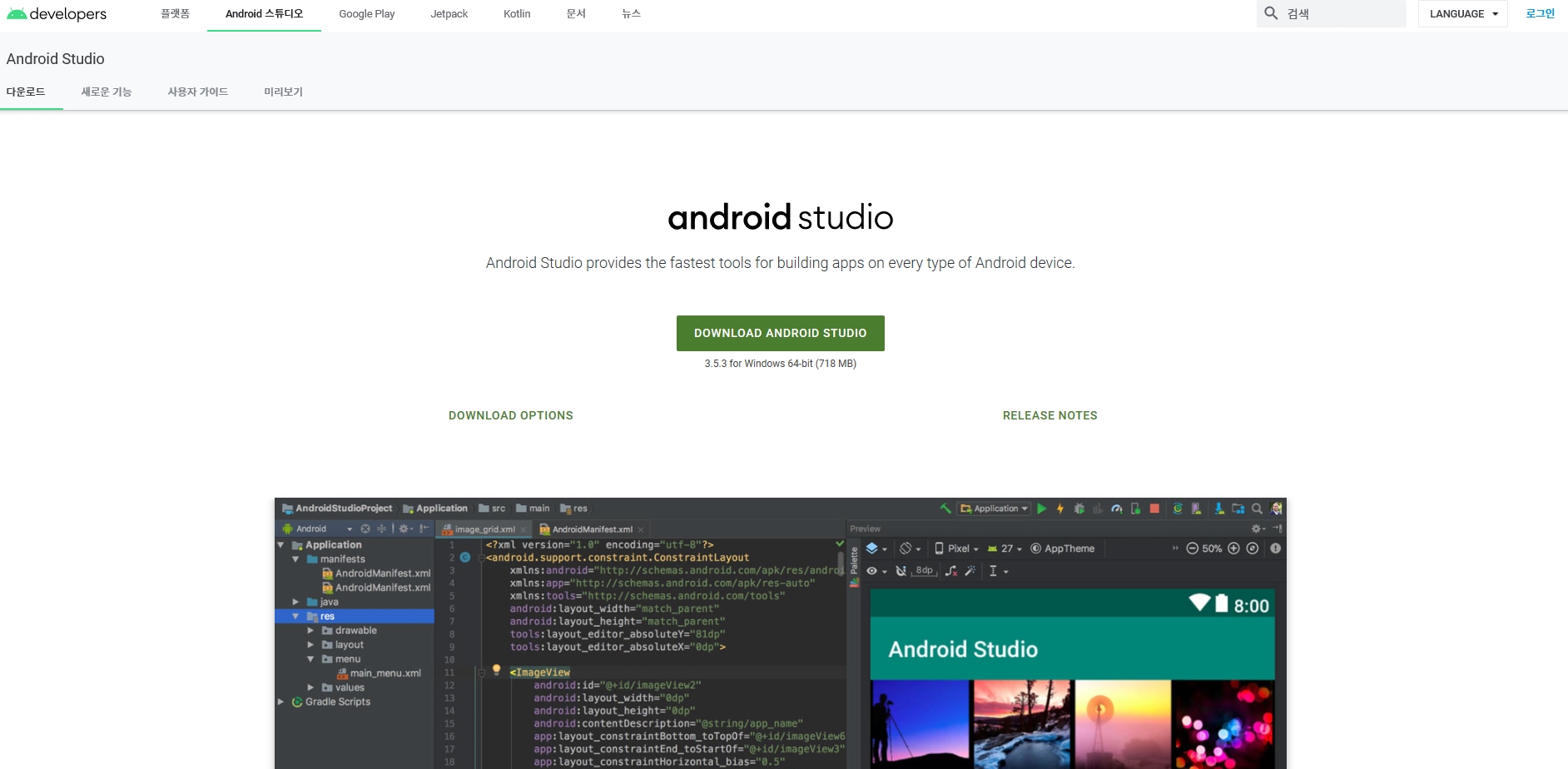The height and width of the screenshot is (769, 1568).
Task: Open the Application run configuration dropdown
Action: point(995,509)
